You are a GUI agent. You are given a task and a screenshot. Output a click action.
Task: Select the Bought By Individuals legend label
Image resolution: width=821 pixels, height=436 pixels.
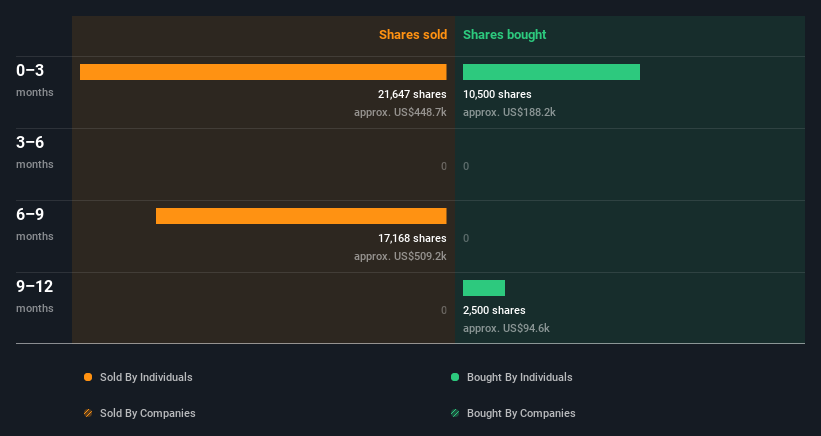(x=519, y=377)
